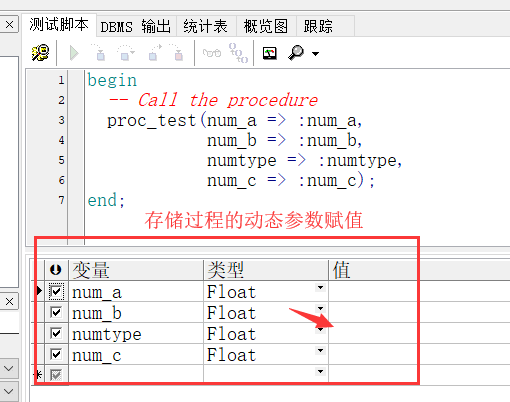
Task: Open the type dropdown in the empty new row
Action: point(320,371)
